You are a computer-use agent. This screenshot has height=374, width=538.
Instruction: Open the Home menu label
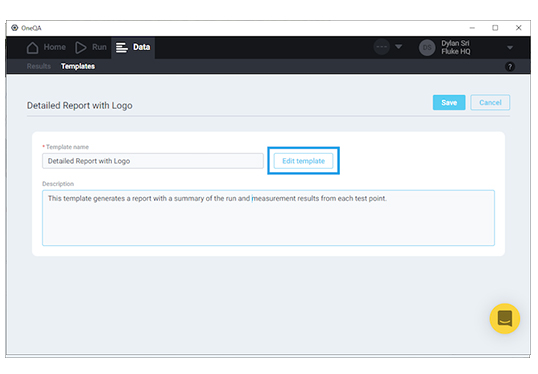(x=55, y=47)
